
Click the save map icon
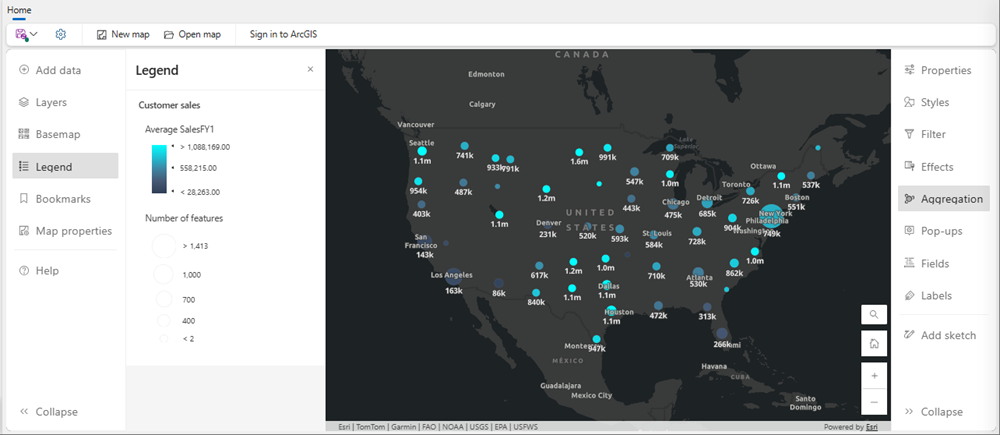(x=21, y=34)
